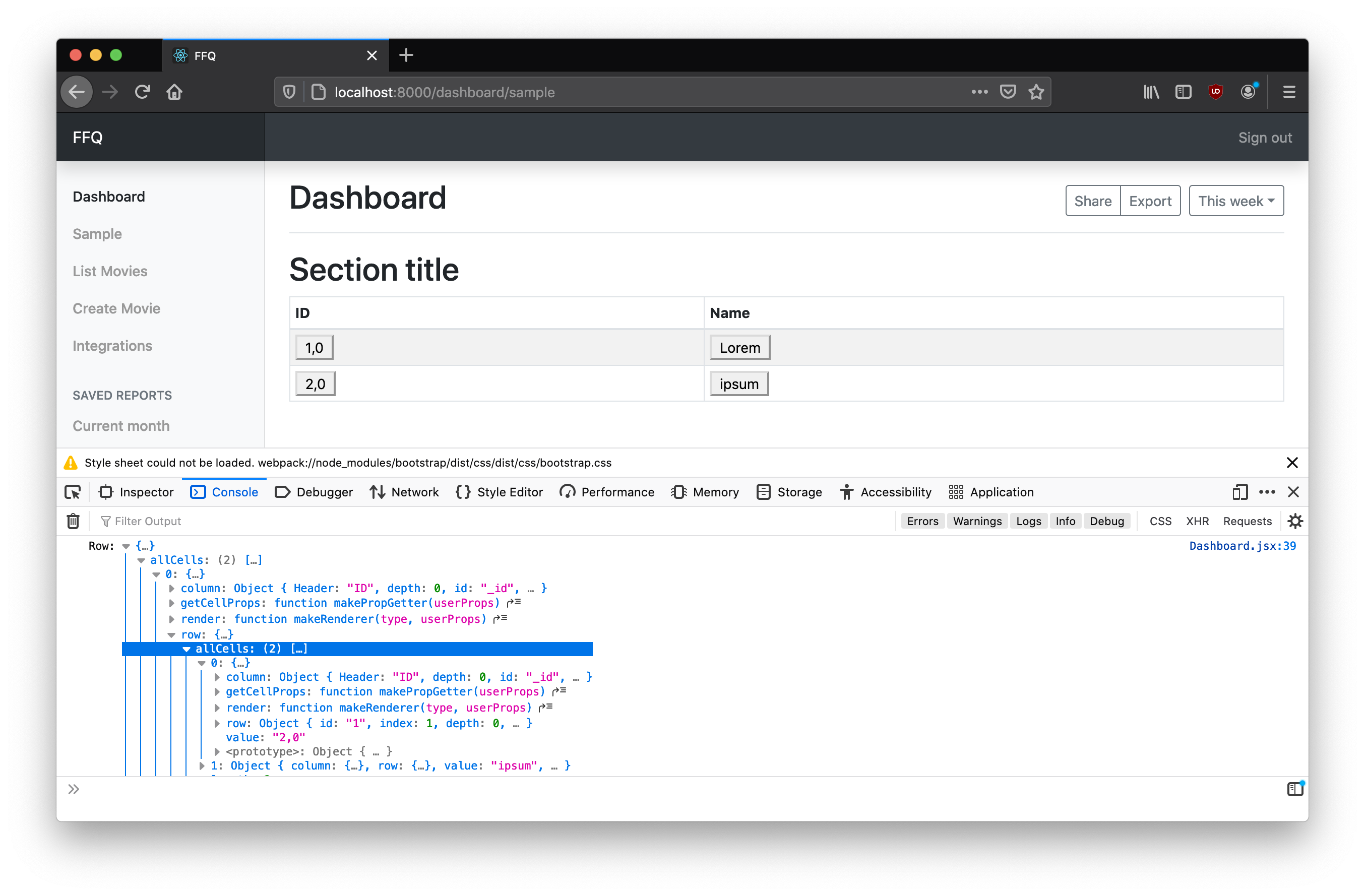Open the uBlock Origin extension icon
The height and width of the screenshot is (896, 1365).
point(1215,92)
